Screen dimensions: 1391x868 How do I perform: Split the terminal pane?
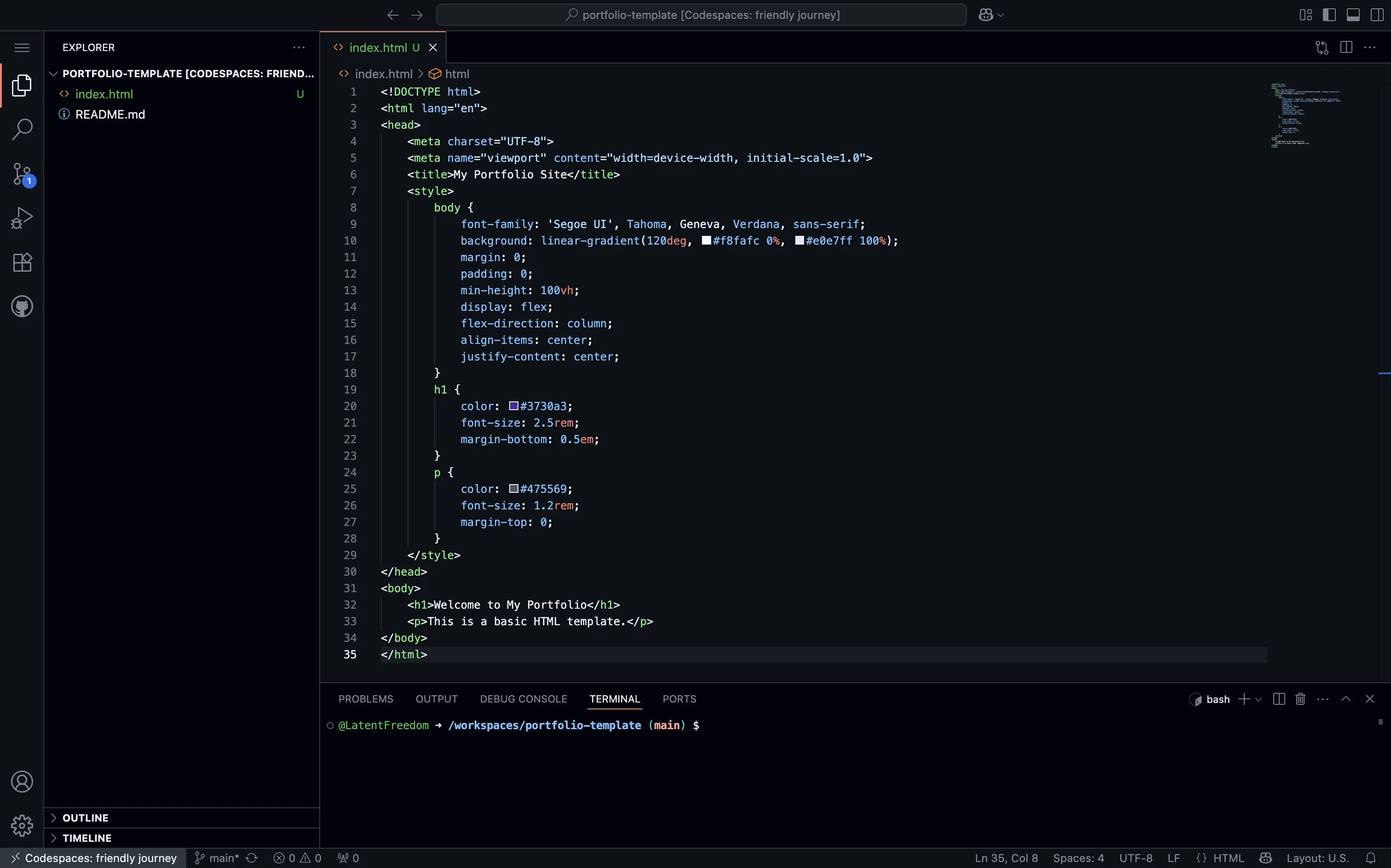[1278, 699]
